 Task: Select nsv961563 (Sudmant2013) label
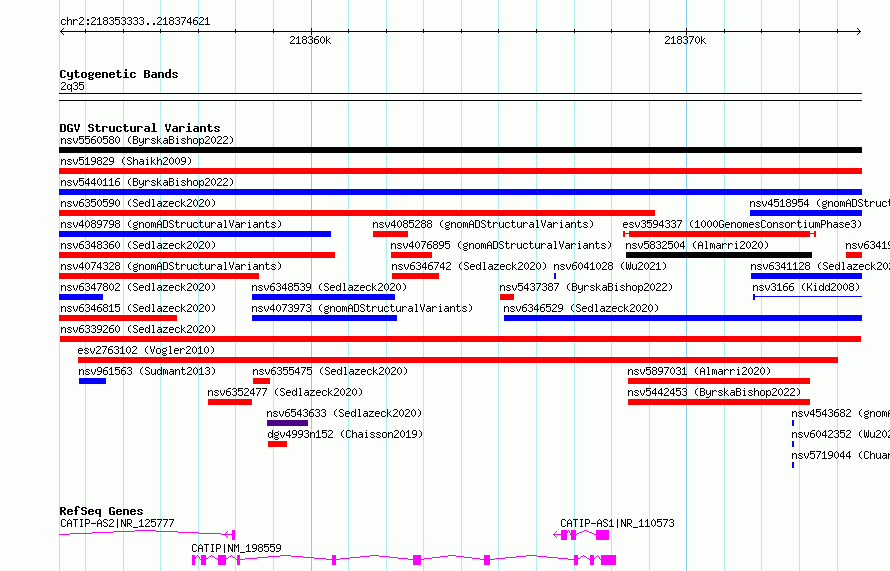[148, 371]
